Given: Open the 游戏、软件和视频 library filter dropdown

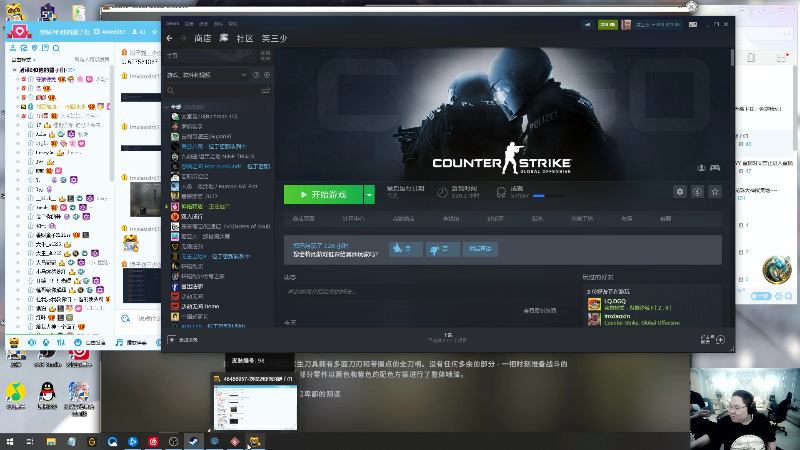Looking at the screenshot, I should tap(207, 75).
